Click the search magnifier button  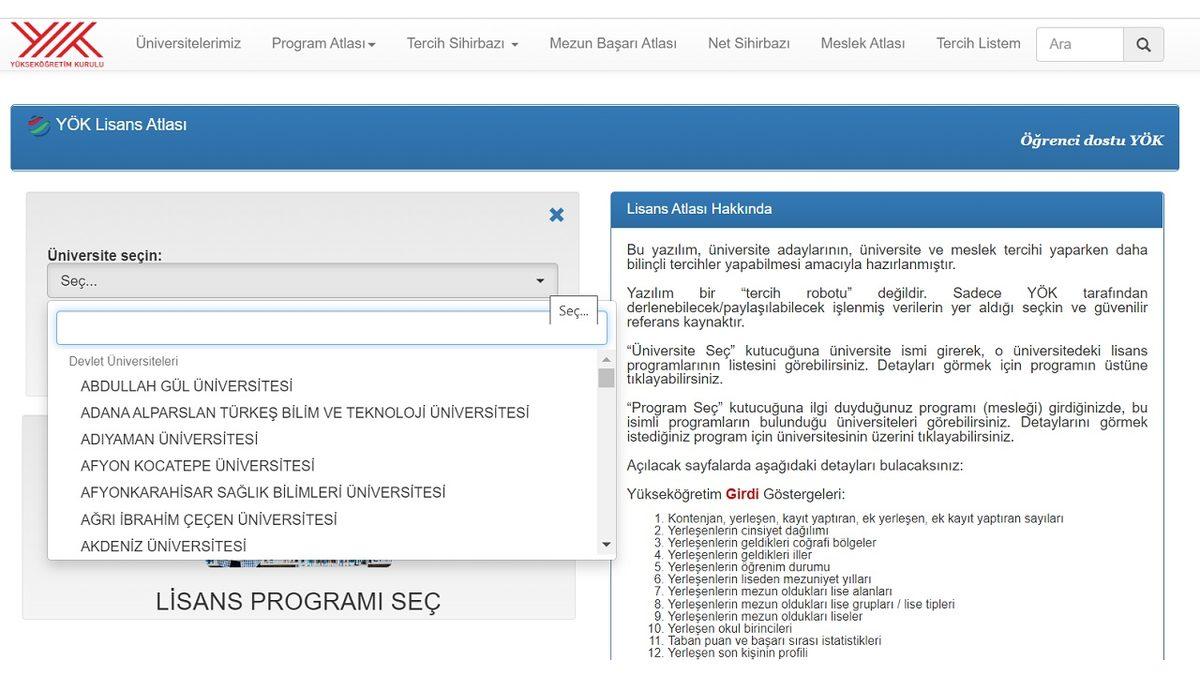coord(1143,44)
